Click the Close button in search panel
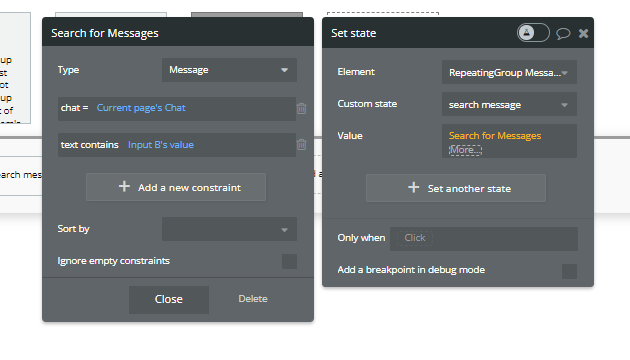Viewport: 630px width, 360px height. click(169, 299)
